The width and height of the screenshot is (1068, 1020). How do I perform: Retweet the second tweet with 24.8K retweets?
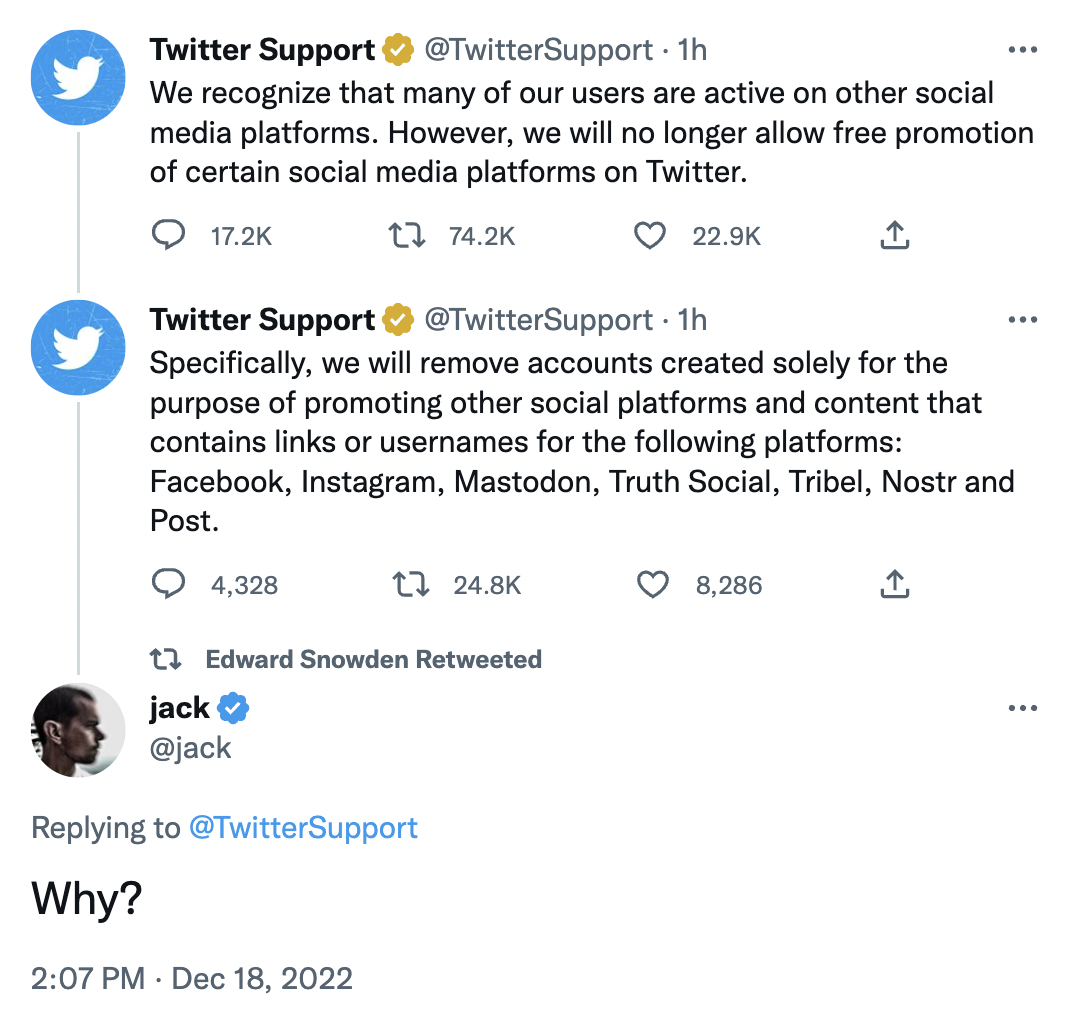pyautogui.click(x=411, y=584)
